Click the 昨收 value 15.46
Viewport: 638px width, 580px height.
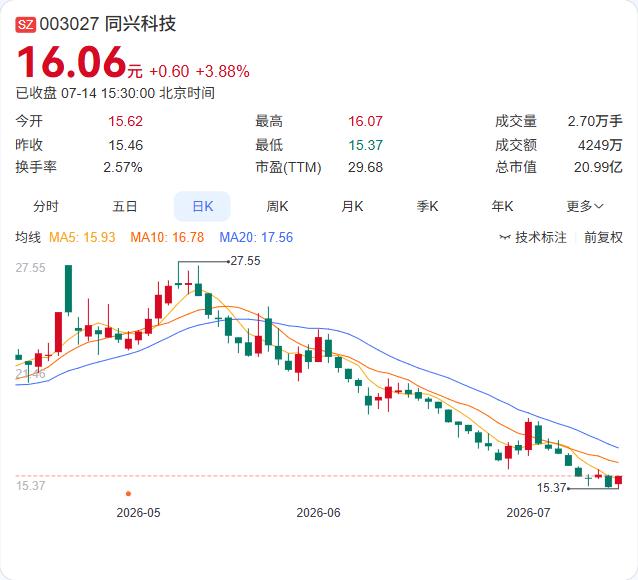[x=125, y=145]
